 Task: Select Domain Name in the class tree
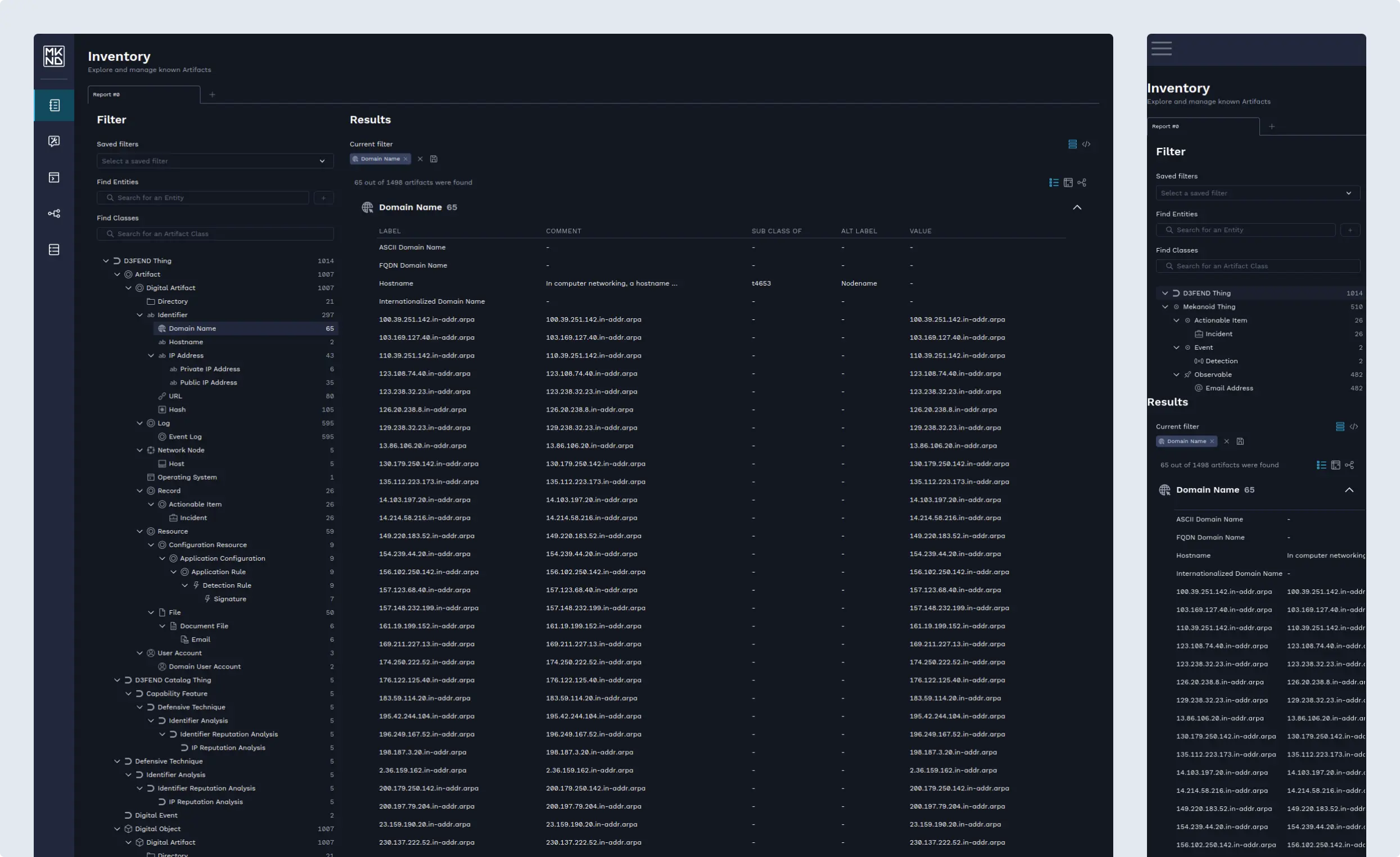pos(192,328)
